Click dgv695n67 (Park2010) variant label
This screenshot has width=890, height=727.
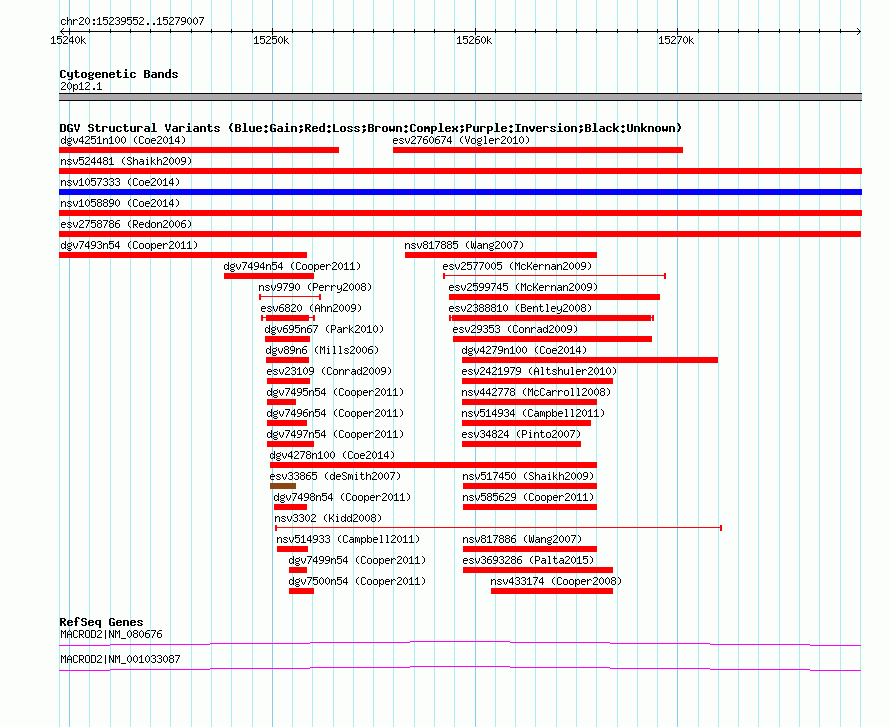pyautogui.click(x=324, y=329)
